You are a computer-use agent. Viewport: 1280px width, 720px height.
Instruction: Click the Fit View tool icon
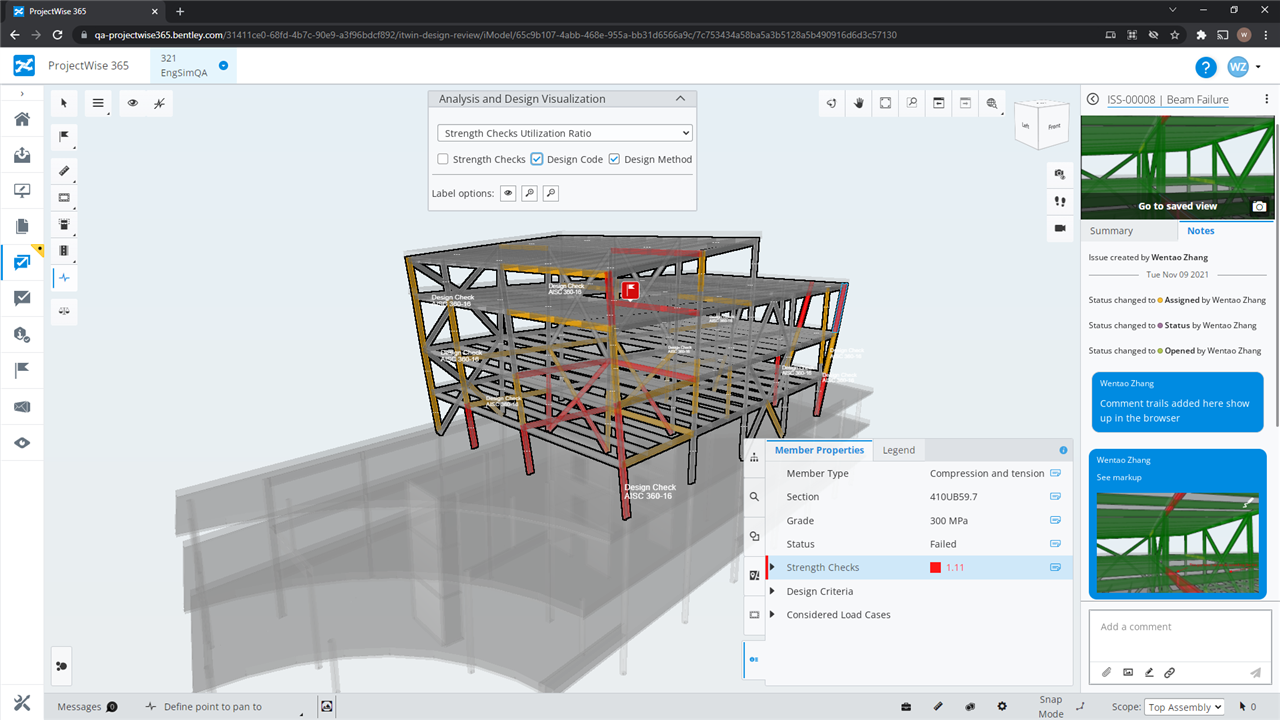886,103
